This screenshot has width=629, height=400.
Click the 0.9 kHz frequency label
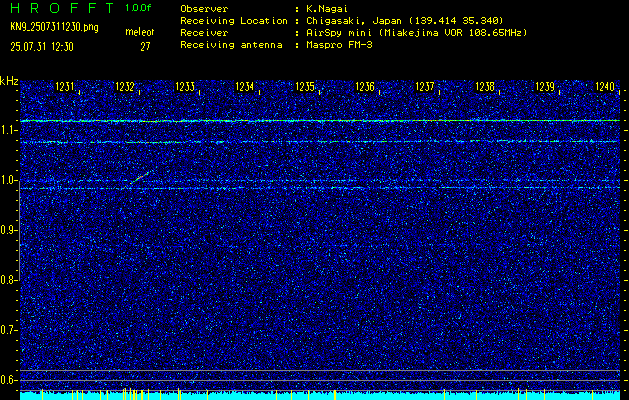(8, 230)
